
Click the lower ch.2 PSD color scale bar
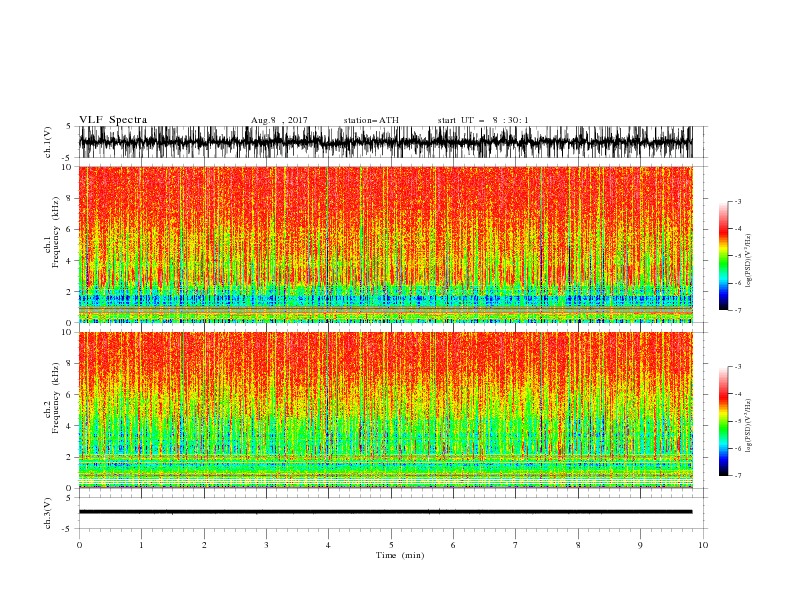pos(723,421)
